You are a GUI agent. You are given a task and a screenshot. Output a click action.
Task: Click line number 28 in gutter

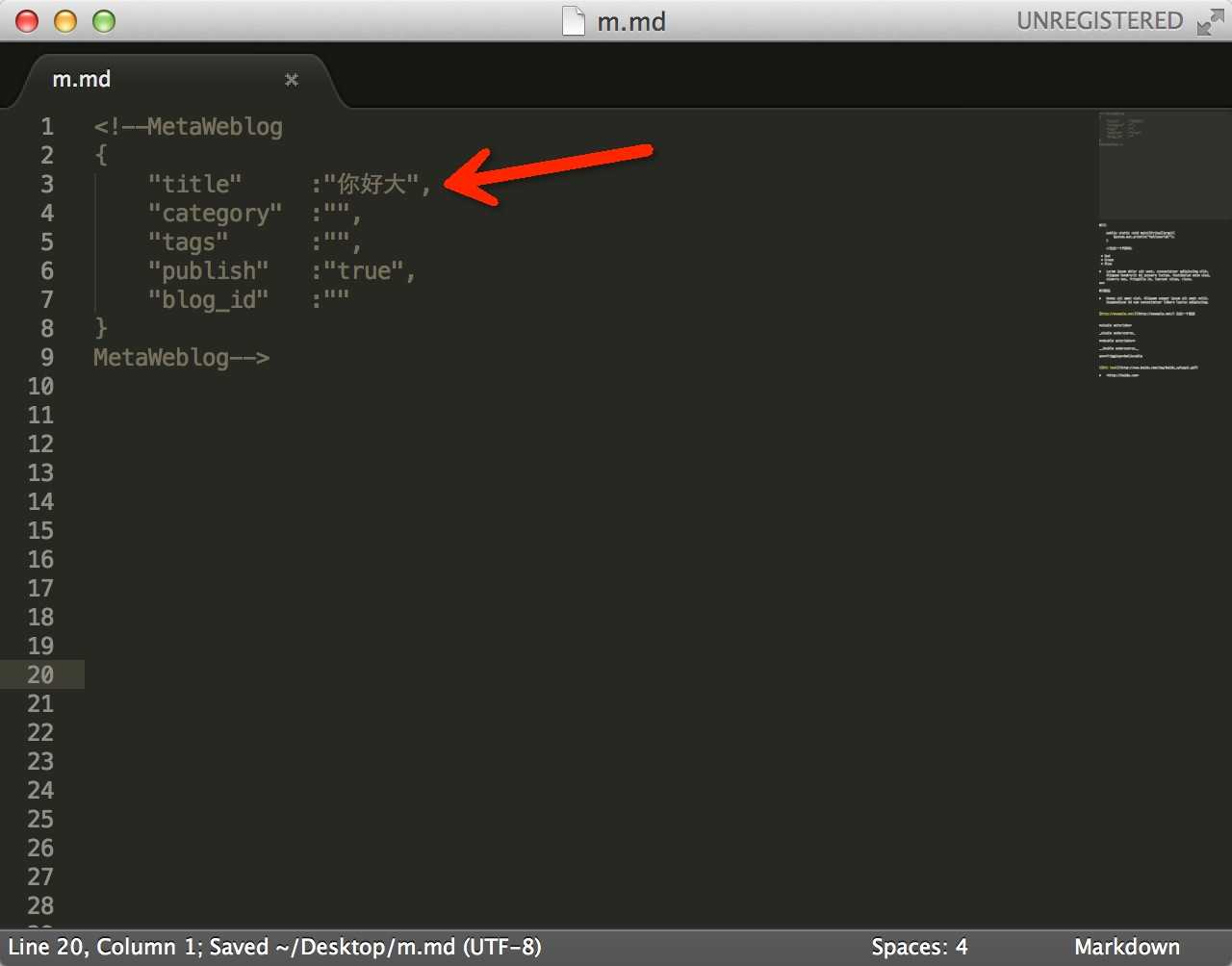tap(40, 906)
